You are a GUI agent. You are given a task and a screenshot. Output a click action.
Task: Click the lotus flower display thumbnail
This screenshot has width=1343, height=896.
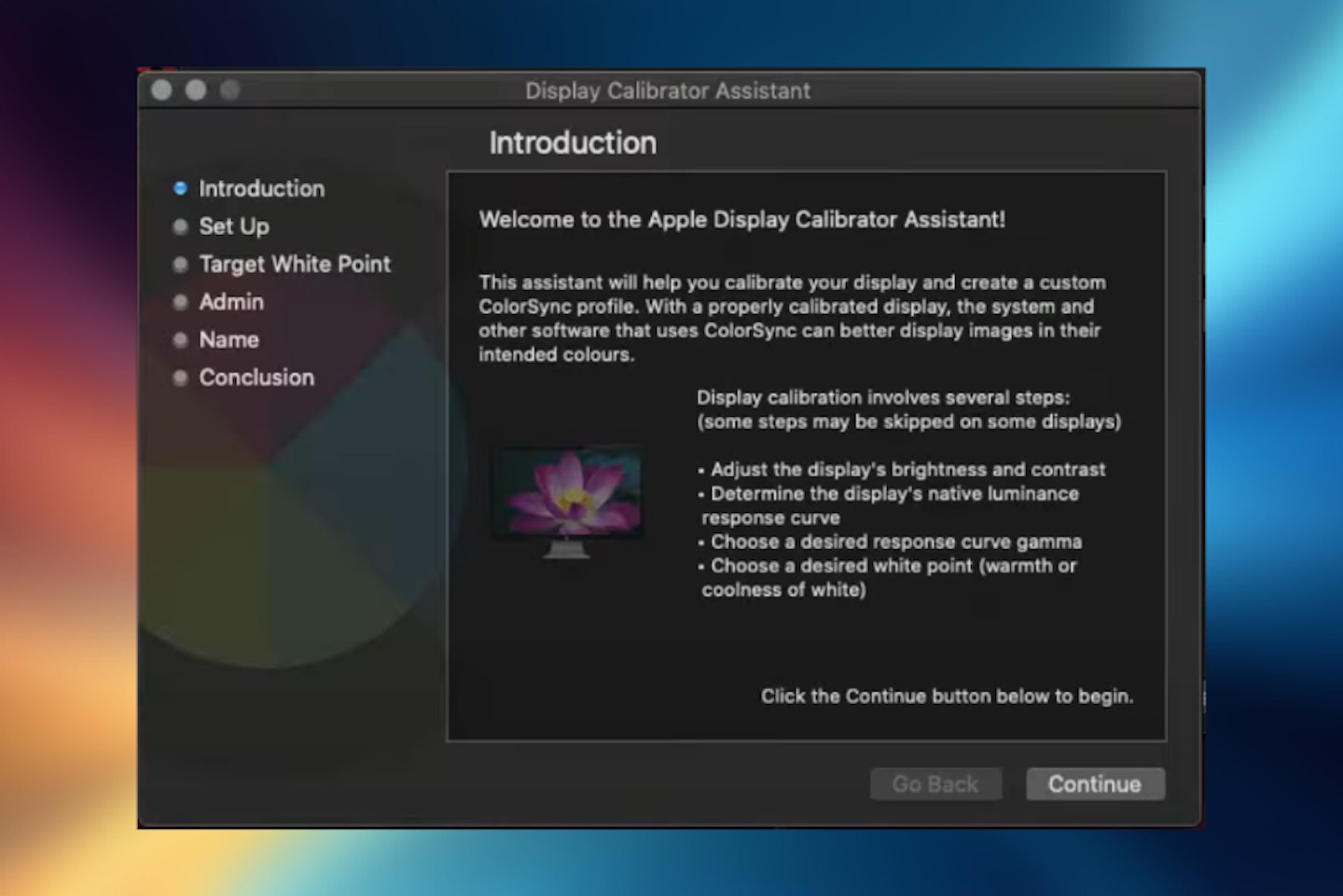pos(567,502)
